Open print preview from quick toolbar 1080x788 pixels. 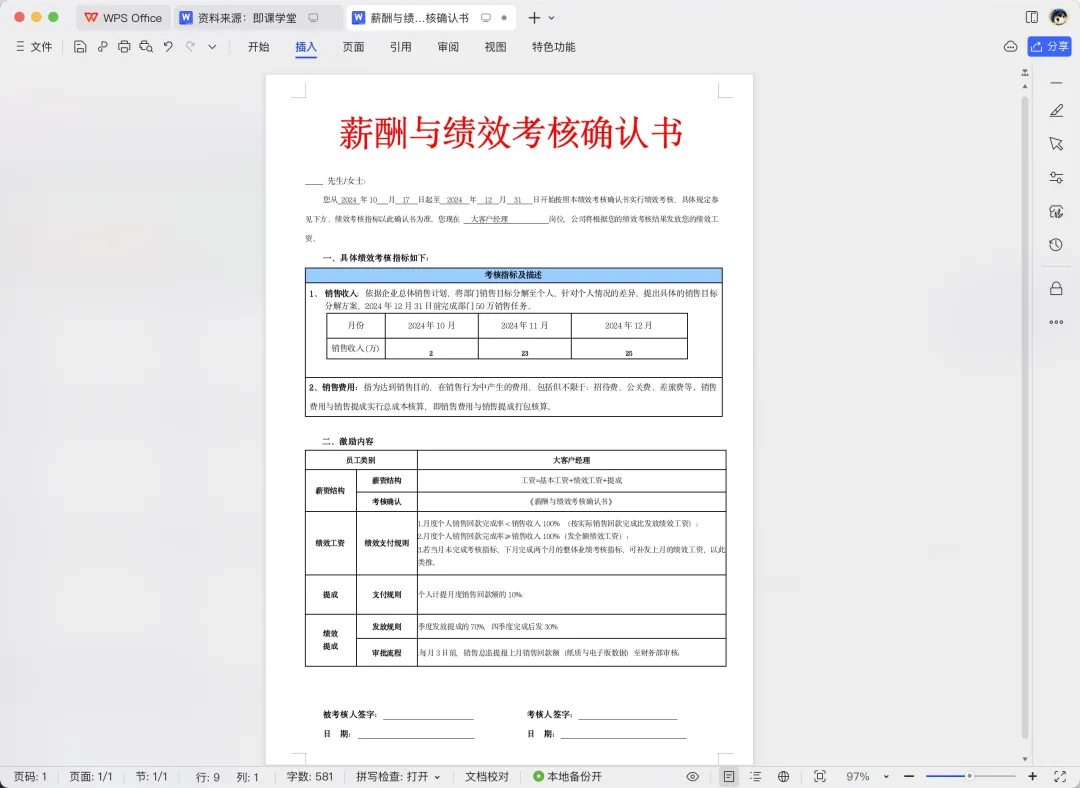146,47
